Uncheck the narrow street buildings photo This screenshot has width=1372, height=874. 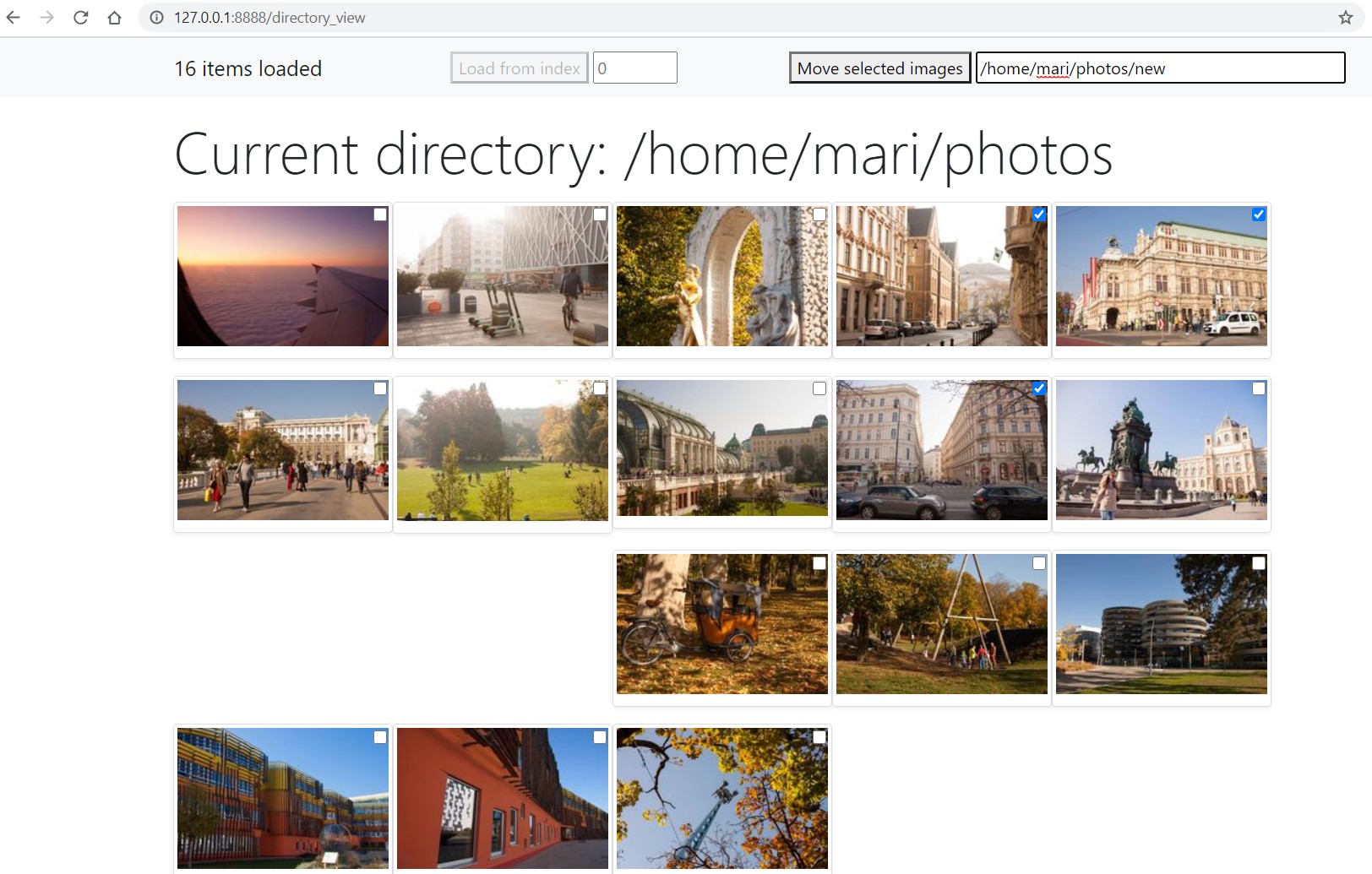pos(1039,214)
